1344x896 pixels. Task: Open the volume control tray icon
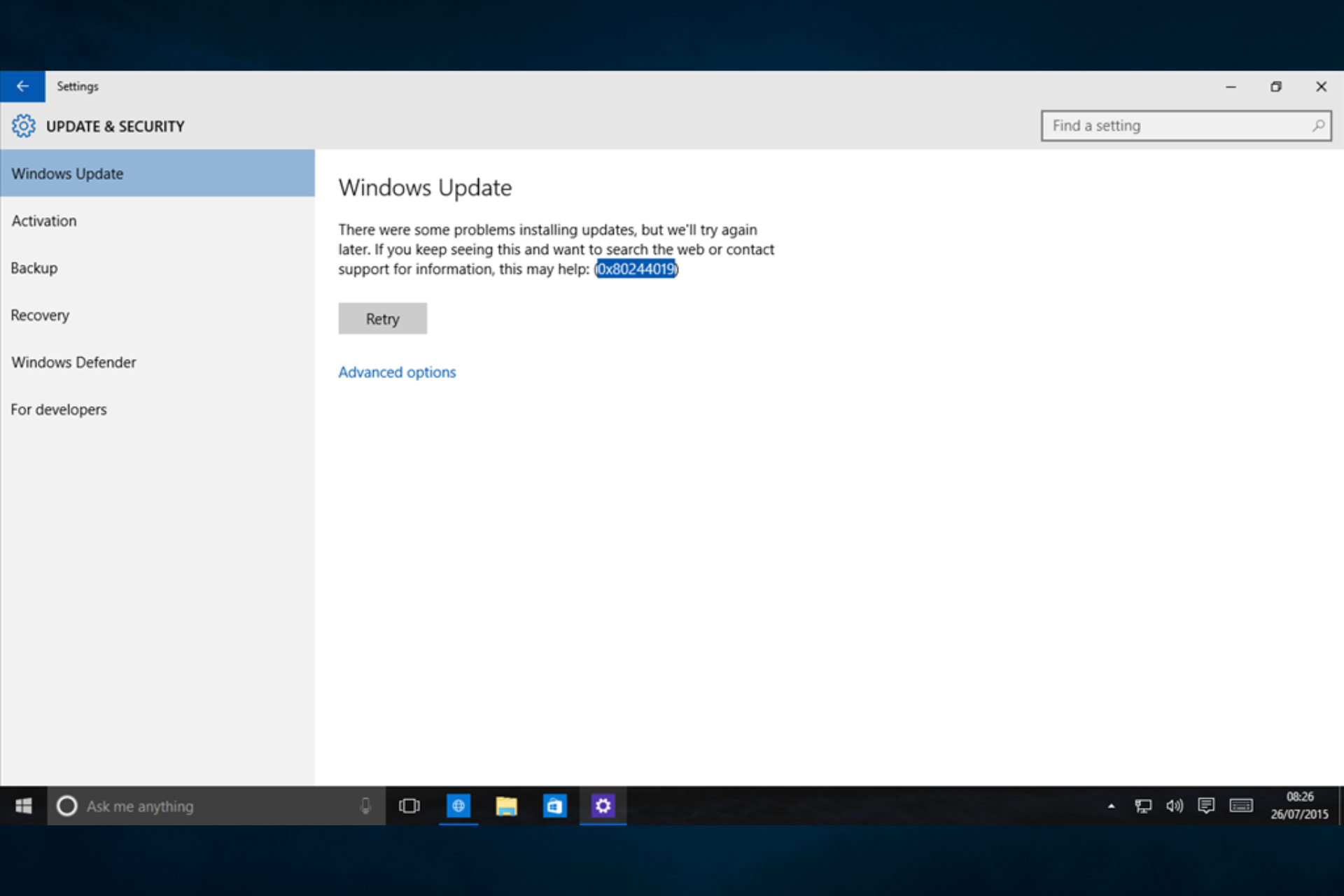pyautogui.click(x=1175, y=806)
